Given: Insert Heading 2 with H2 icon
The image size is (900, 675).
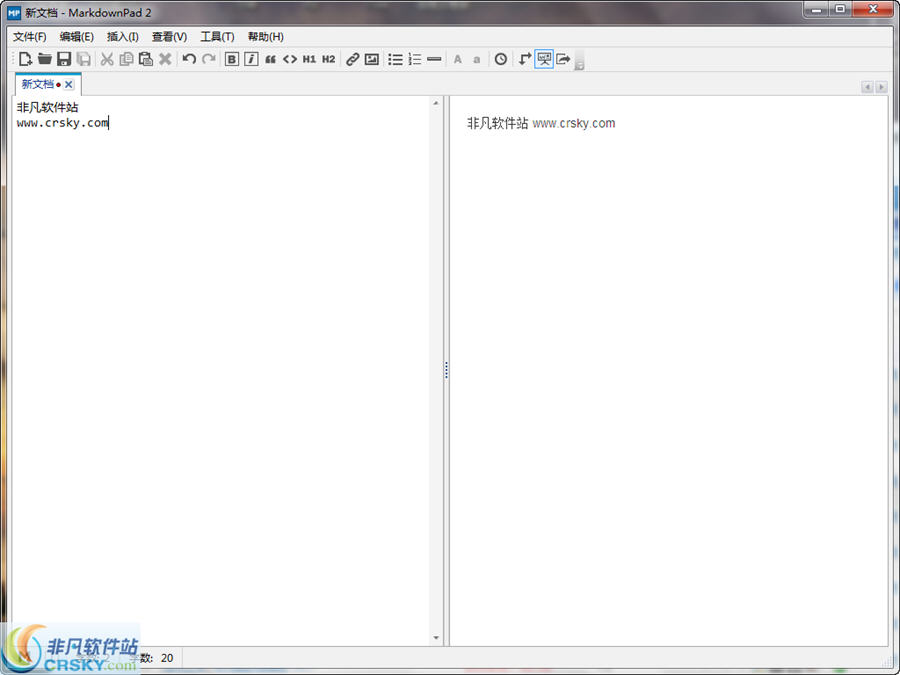Looking at the screenshot, I should tap(328, 59).
